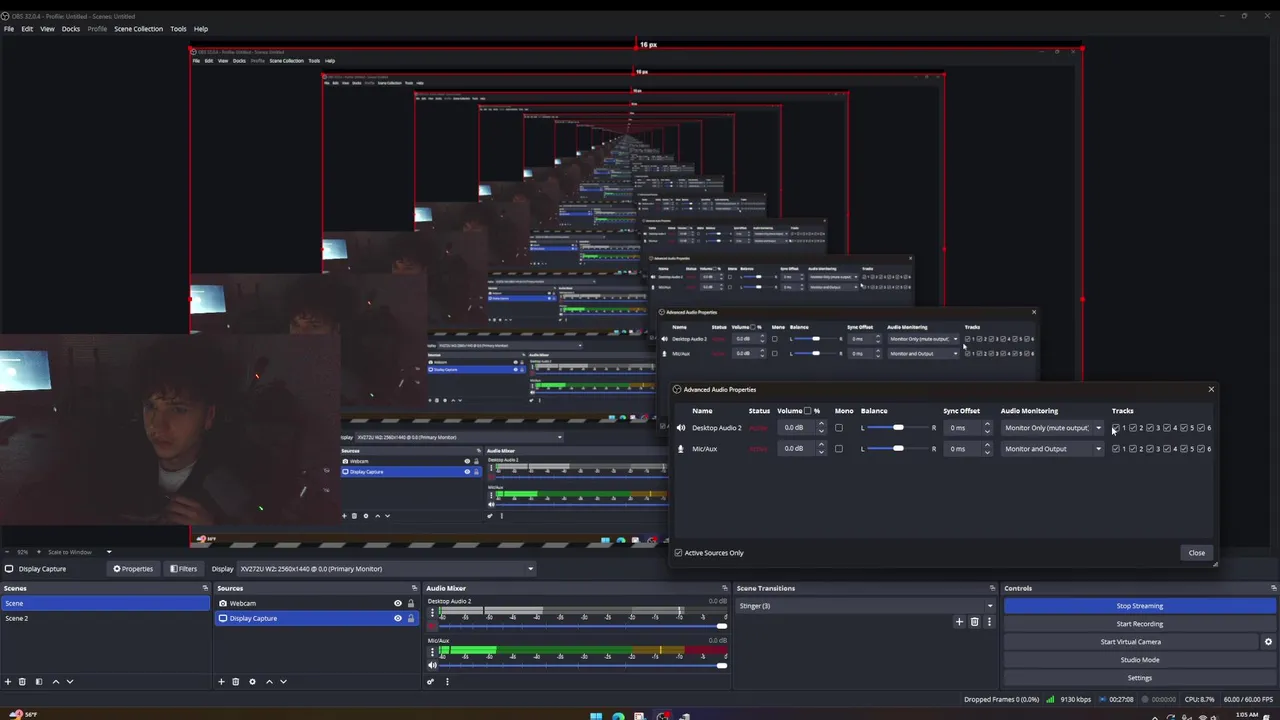
Task: Uncheck Active Sources Only
Action: click(x=678, y=553)
